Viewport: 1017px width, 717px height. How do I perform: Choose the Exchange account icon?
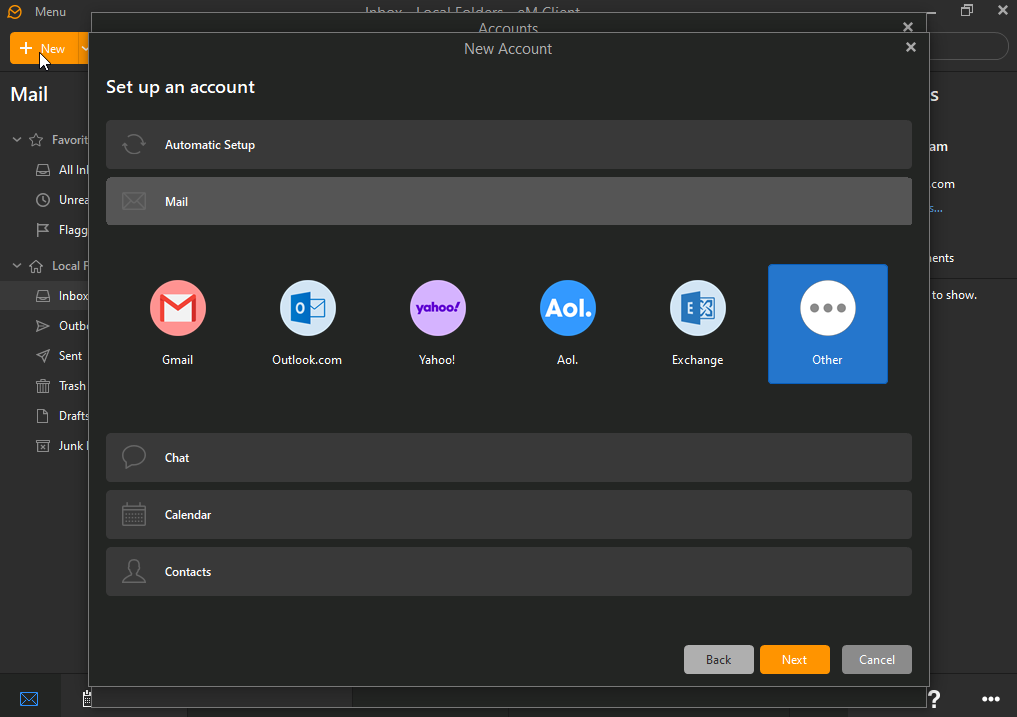(698, 308)
